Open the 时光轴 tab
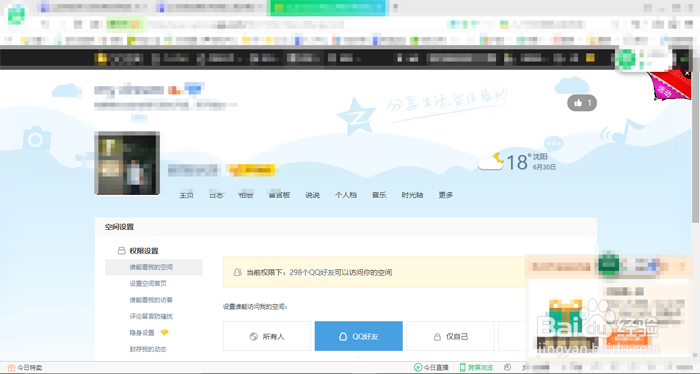 click(x=412, y=195)
